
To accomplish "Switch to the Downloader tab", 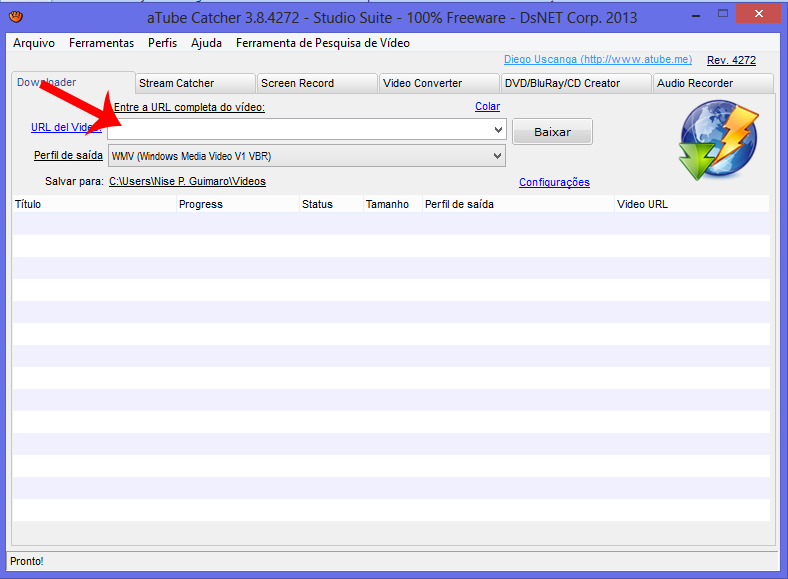I will point(73,82).
